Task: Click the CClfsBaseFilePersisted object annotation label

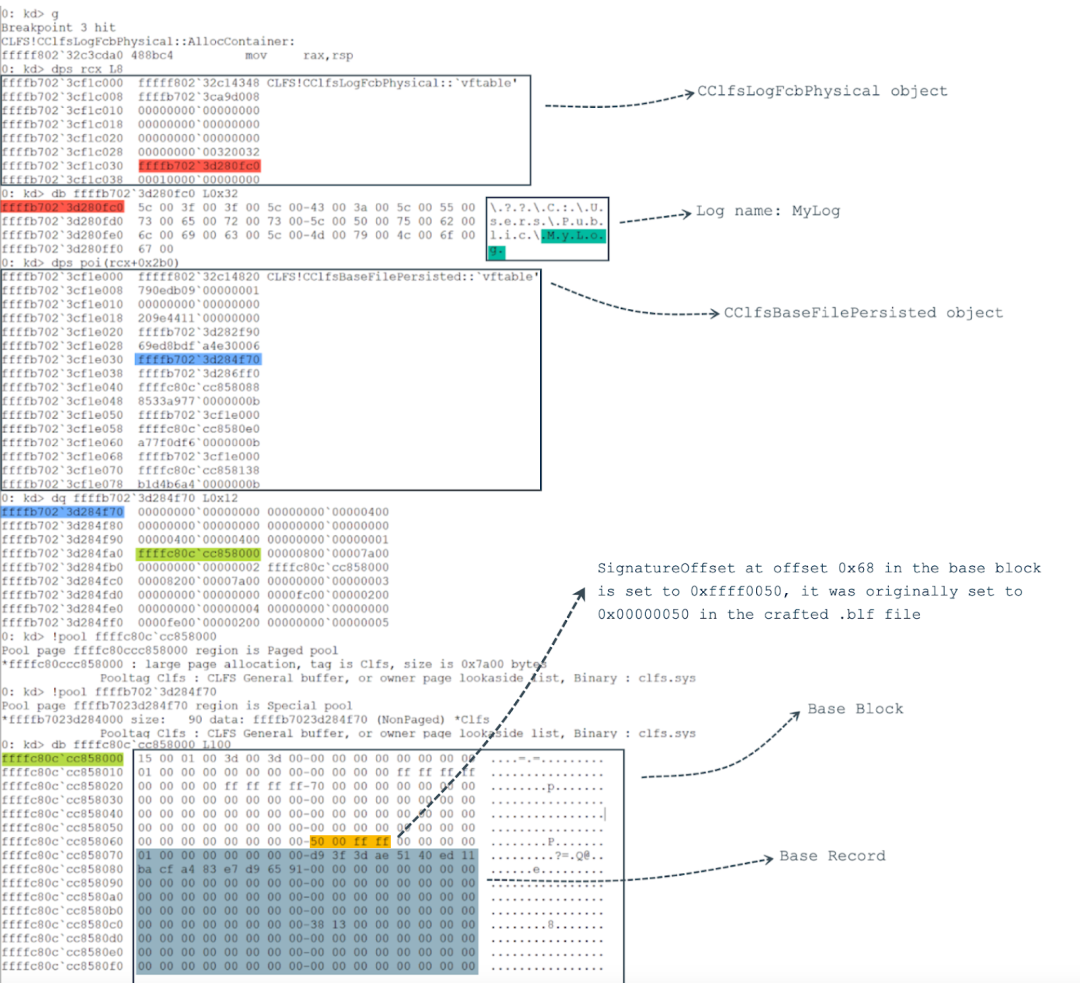Action: point(862,313)
